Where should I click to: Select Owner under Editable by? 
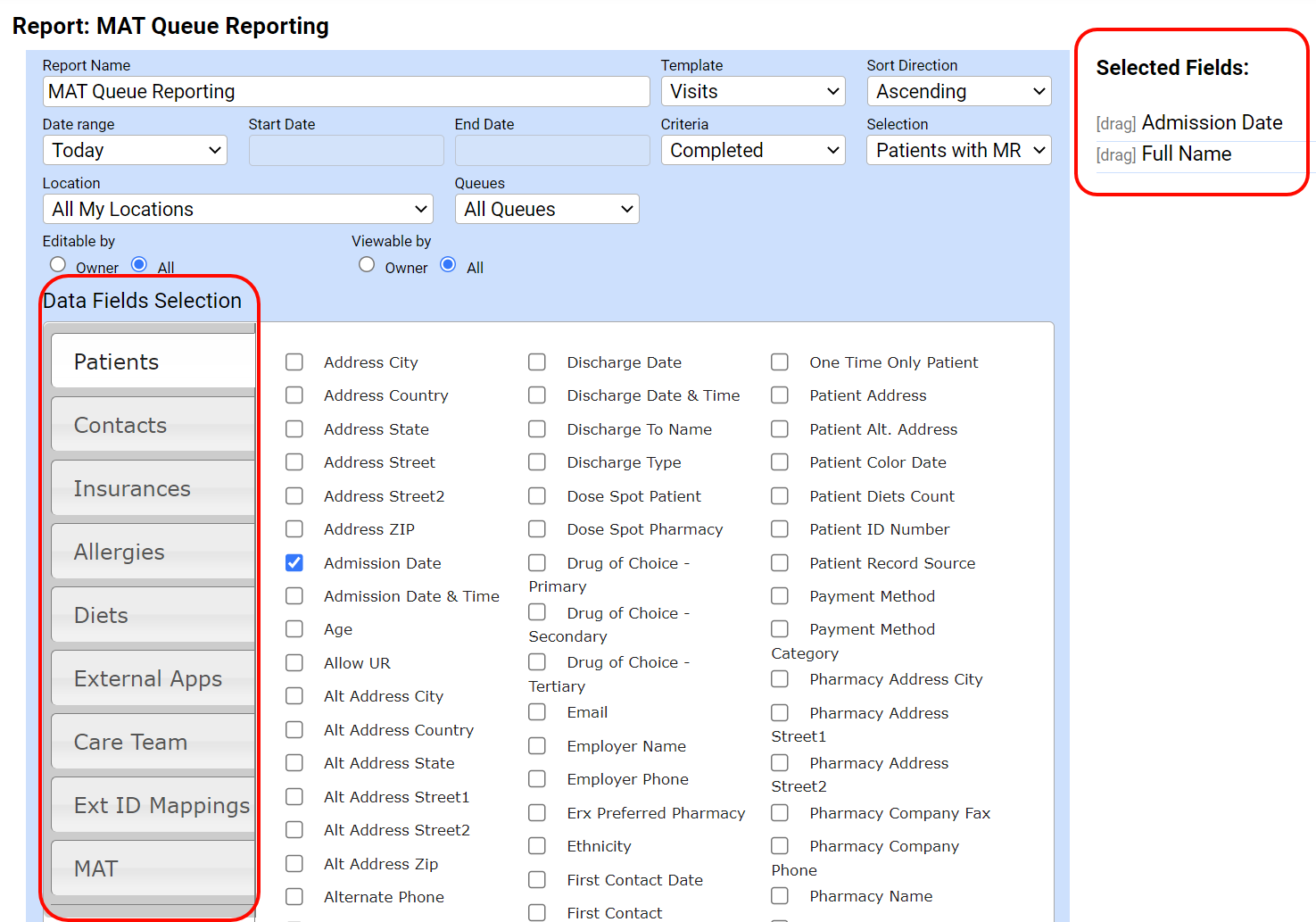[x=58, y=265]
